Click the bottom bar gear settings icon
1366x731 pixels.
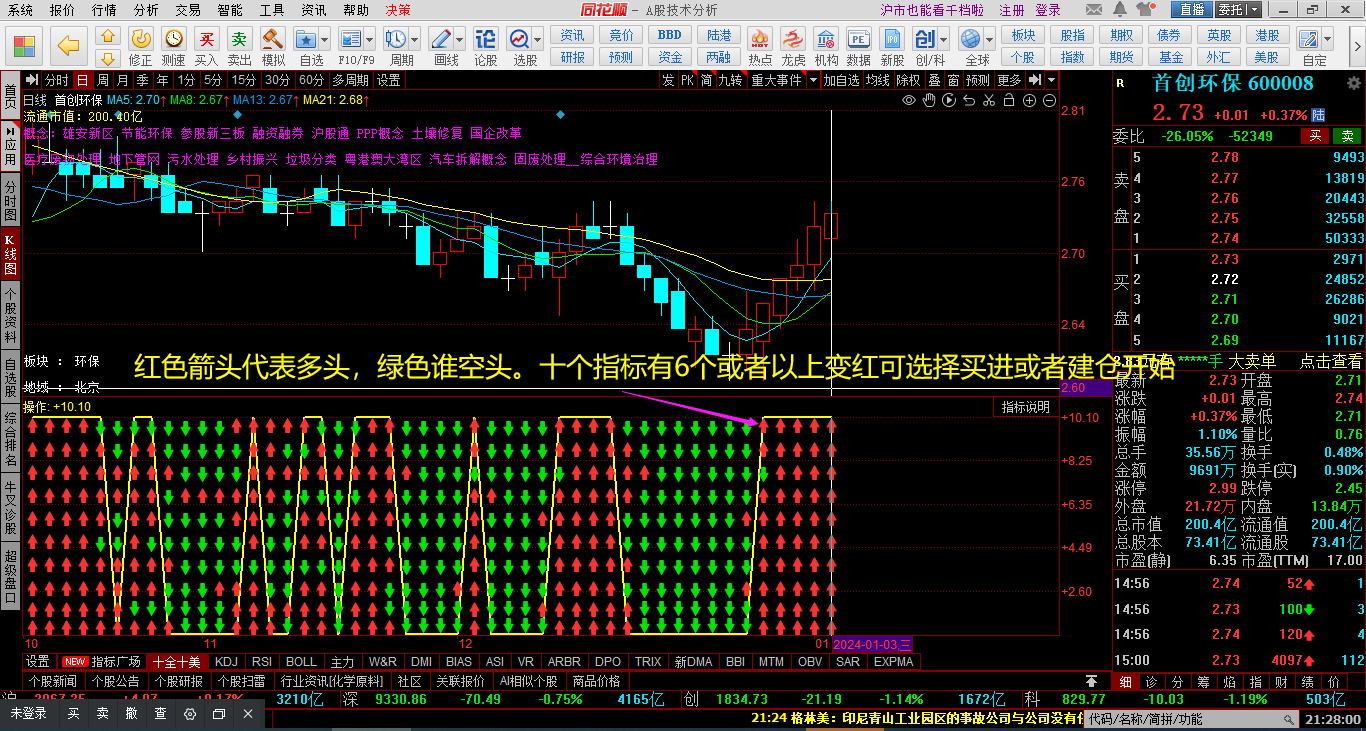[190, 714]
